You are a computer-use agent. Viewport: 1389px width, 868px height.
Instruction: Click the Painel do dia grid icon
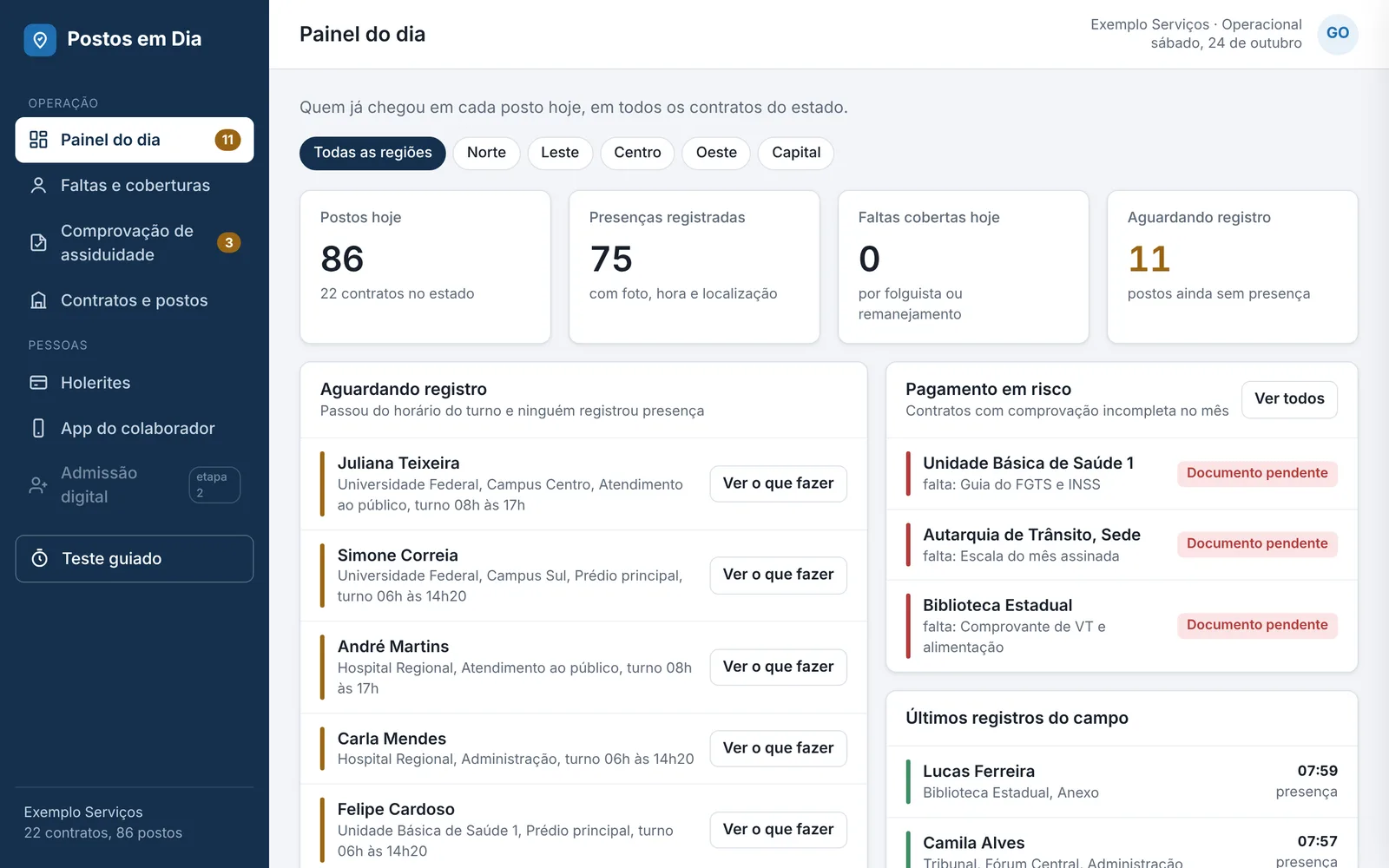pos(38,140)
